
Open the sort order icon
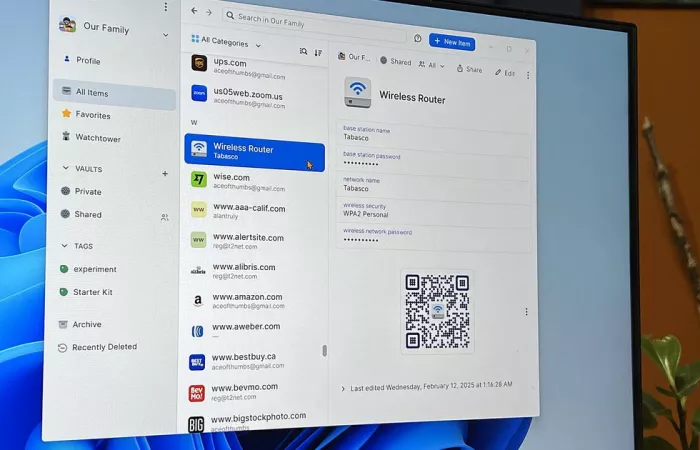click(x=318, y=53)
